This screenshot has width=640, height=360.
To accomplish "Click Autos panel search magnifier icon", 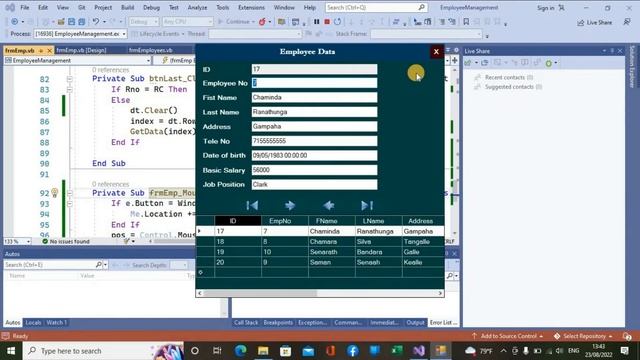I will (99, 265).
